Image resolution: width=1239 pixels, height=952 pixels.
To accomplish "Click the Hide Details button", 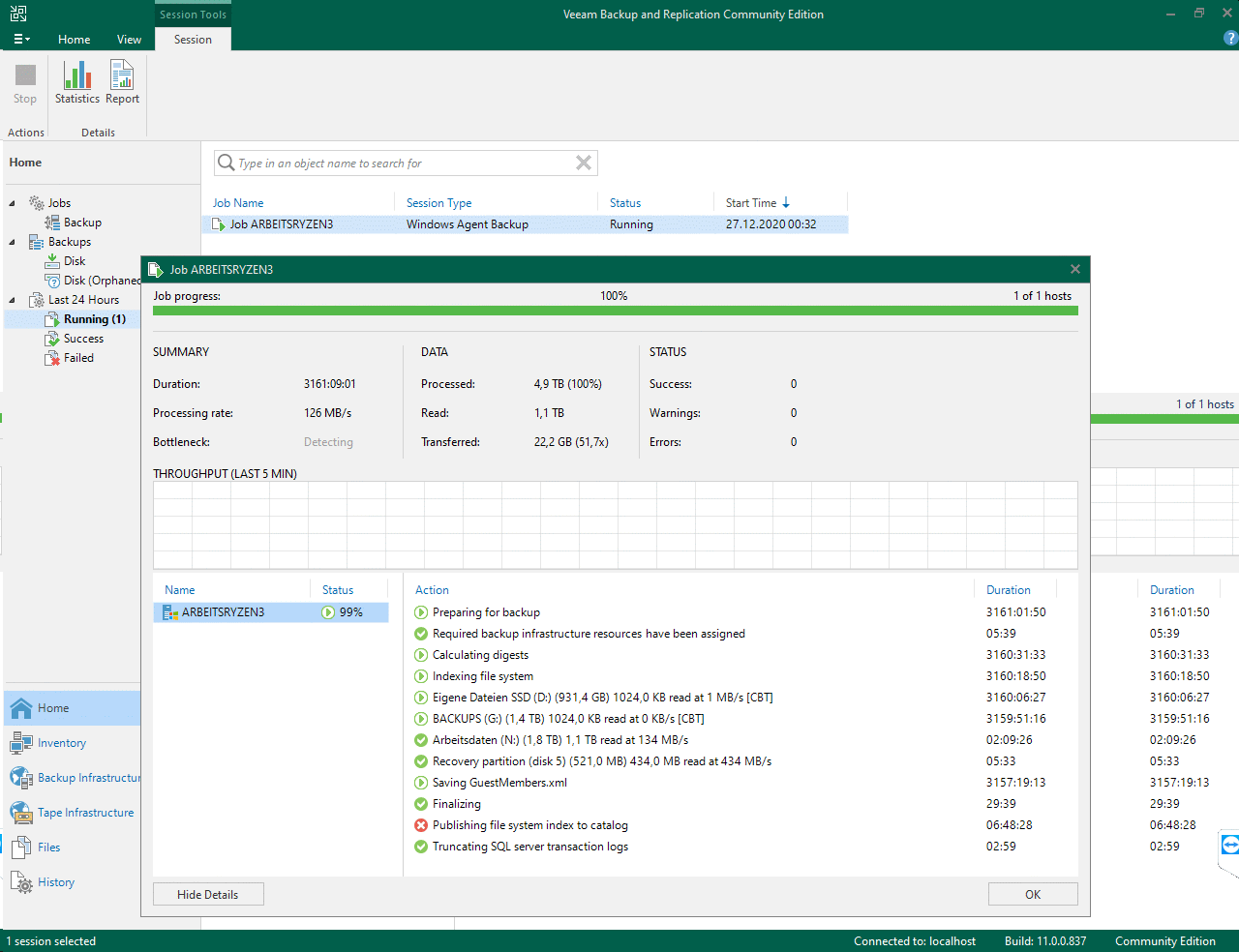I will pyautogui.click(x=208, y=894).
